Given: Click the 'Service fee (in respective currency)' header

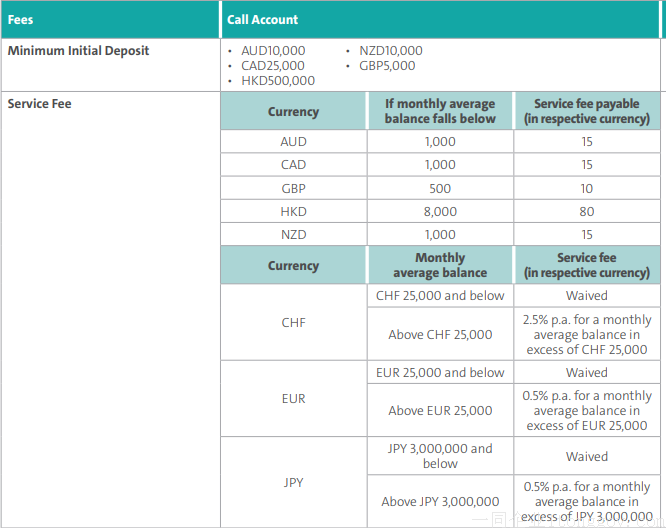Looking at the screenshot, I should pos(587,265).
